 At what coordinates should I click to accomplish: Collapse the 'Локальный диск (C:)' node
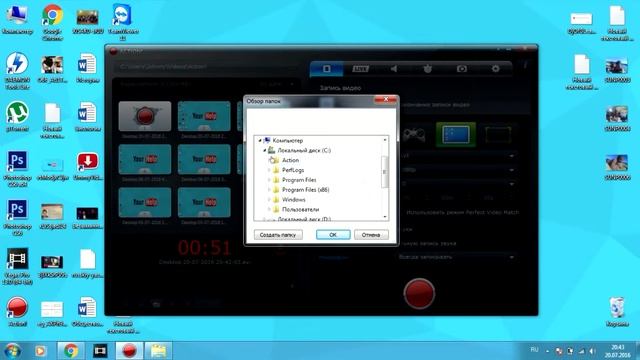pyautogui.click(x=264, y=150)
